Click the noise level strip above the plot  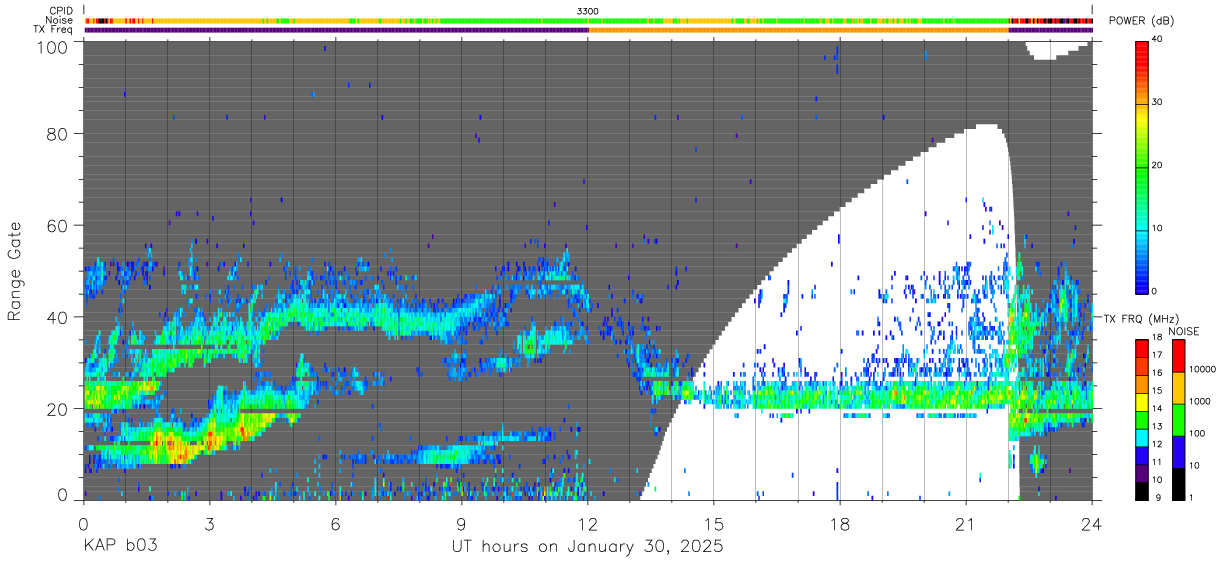pos(588,20)
